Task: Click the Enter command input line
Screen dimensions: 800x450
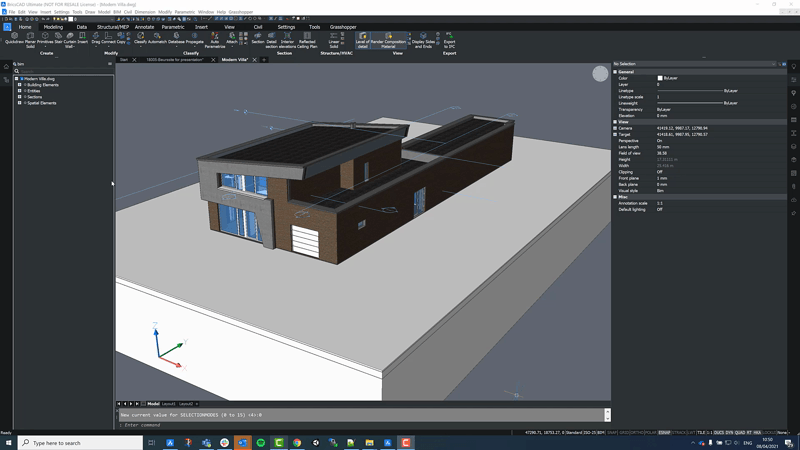Action: (362, 425)
